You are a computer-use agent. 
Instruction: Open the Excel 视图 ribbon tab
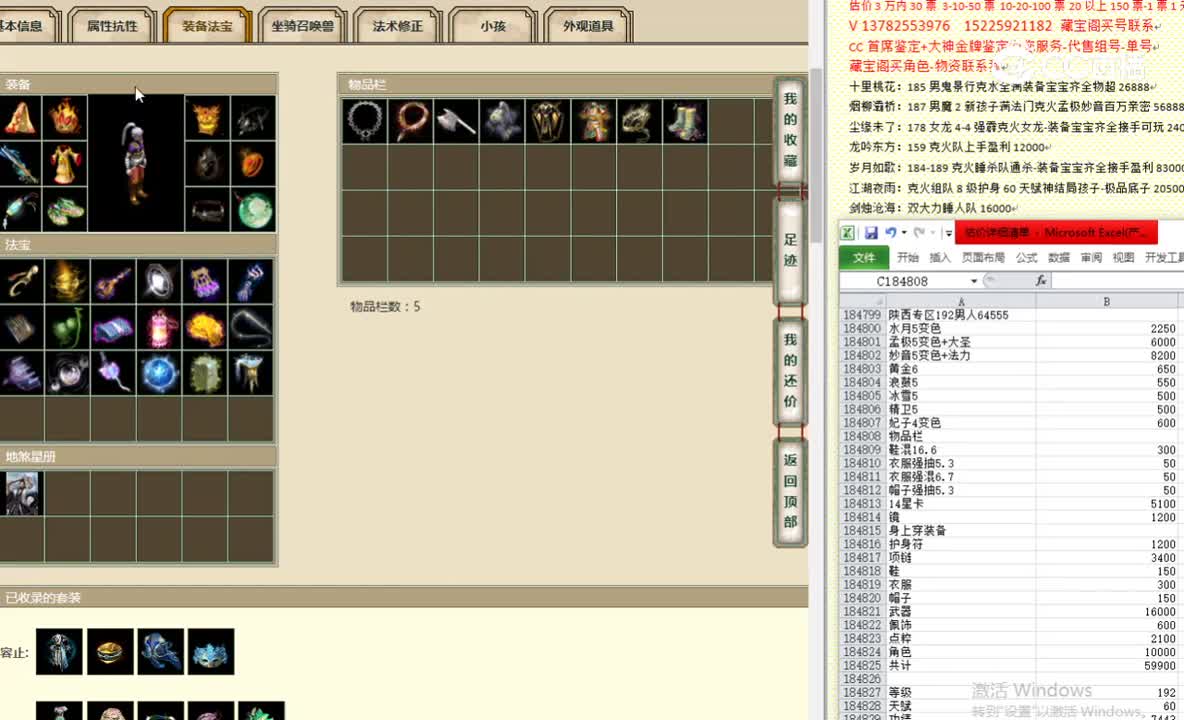1124,257
